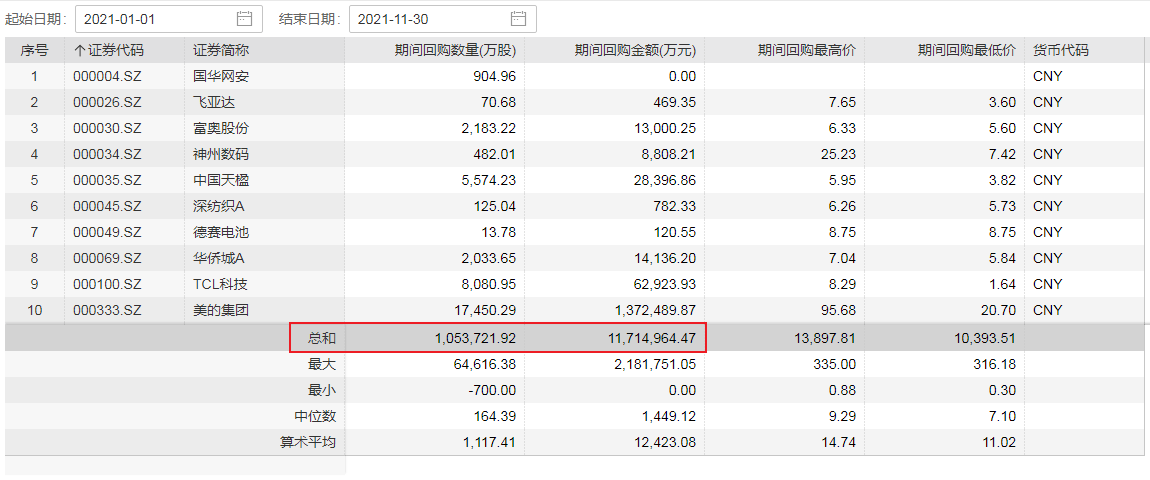Focus the start date field 2021-01-01
Viewport: 1150px width, 480px height.
point(169,19)
